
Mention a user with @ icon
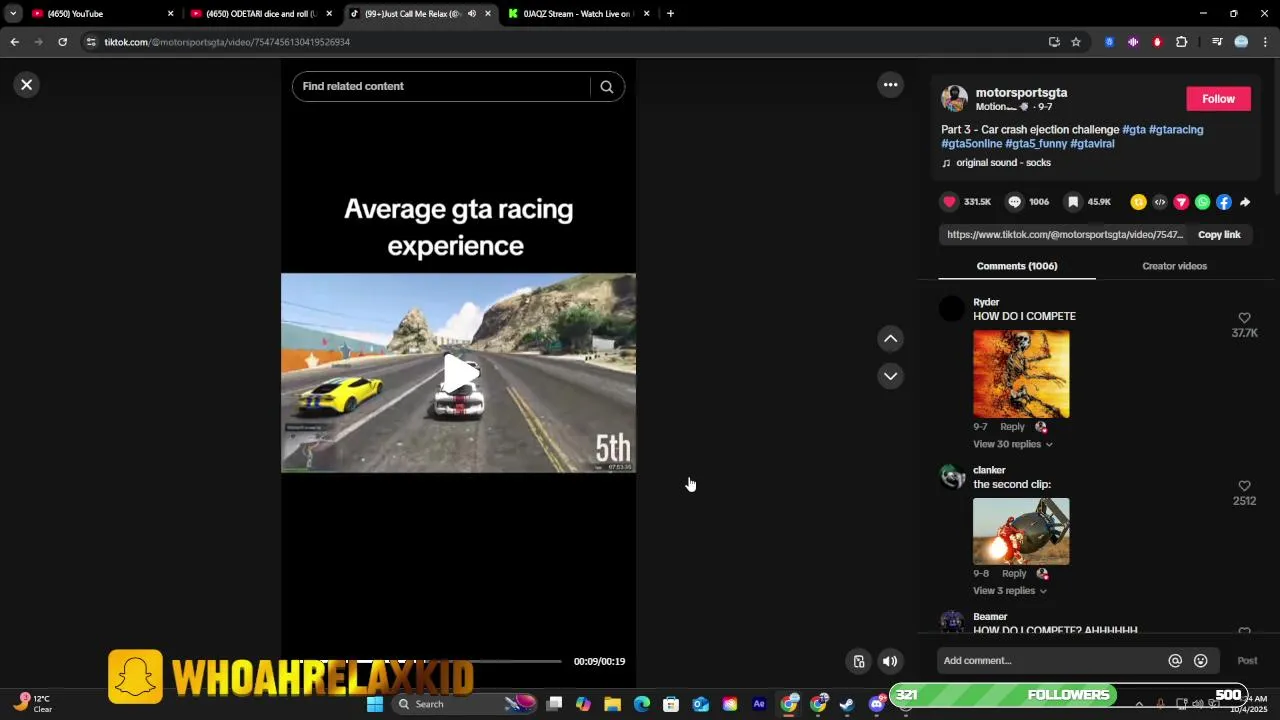(x=1175, y=661)
